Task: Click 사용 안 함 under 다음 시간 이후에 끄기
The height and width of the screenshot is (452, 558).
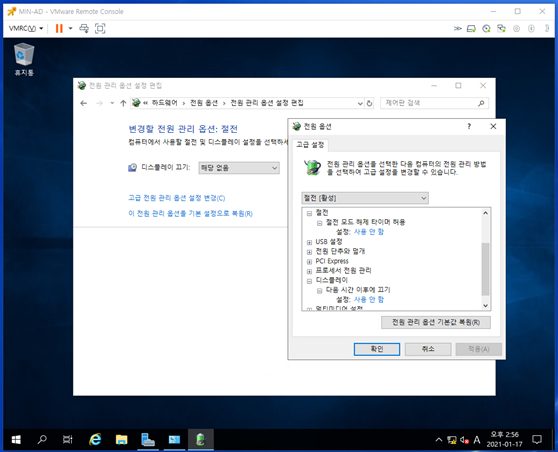Action: [369, 299]
